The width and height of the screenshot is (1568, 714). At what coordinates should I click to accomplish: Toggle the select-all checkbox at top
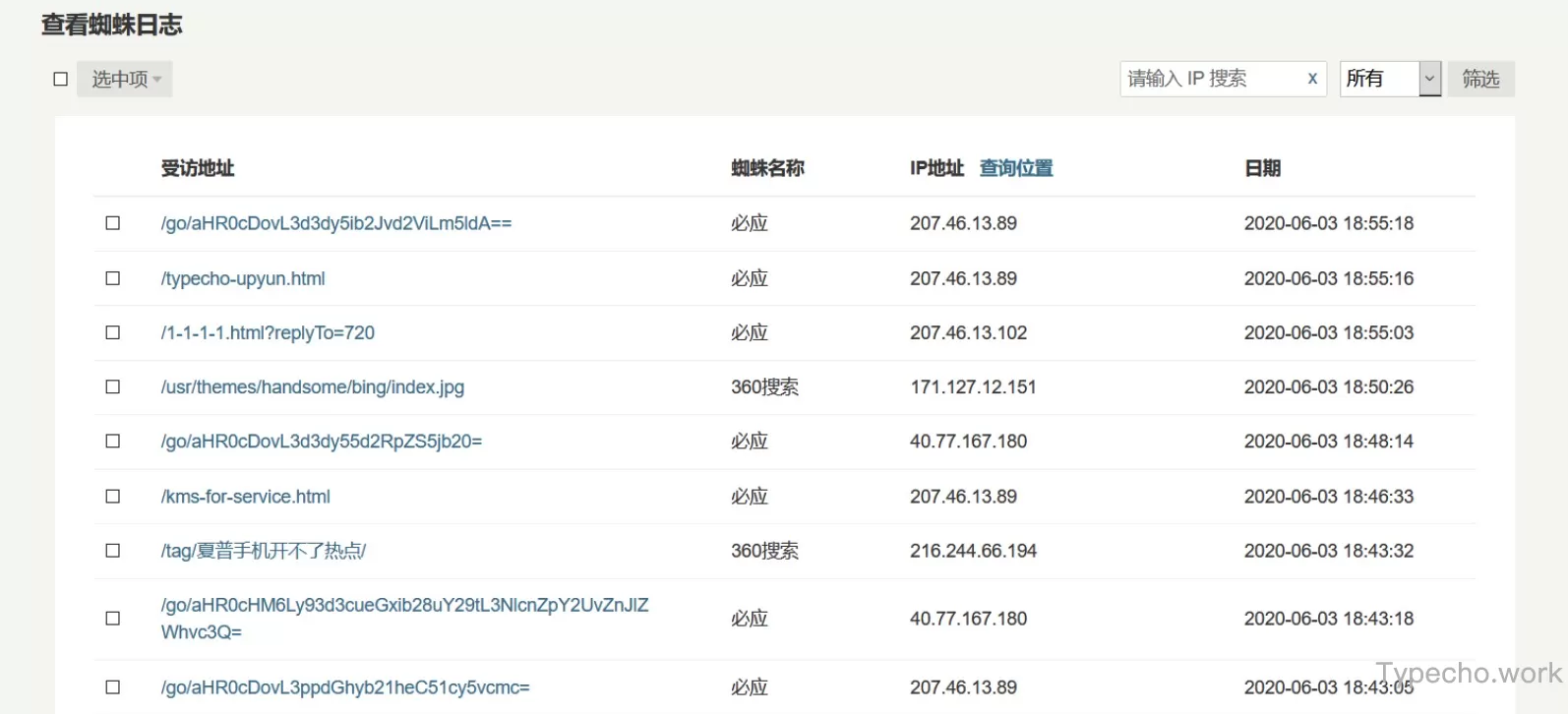click(x=61, y=79)
